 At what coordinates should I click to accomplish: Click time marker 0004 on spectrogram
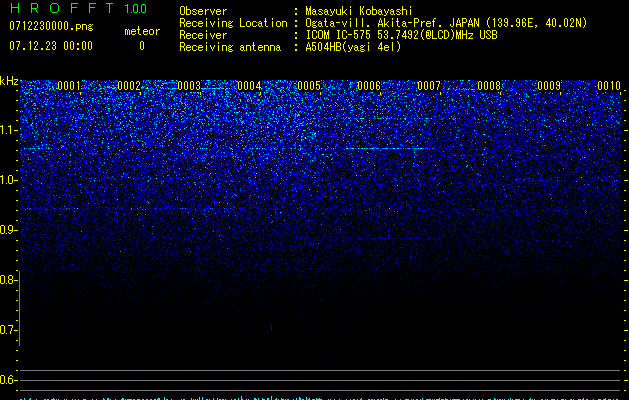[249, 86]
